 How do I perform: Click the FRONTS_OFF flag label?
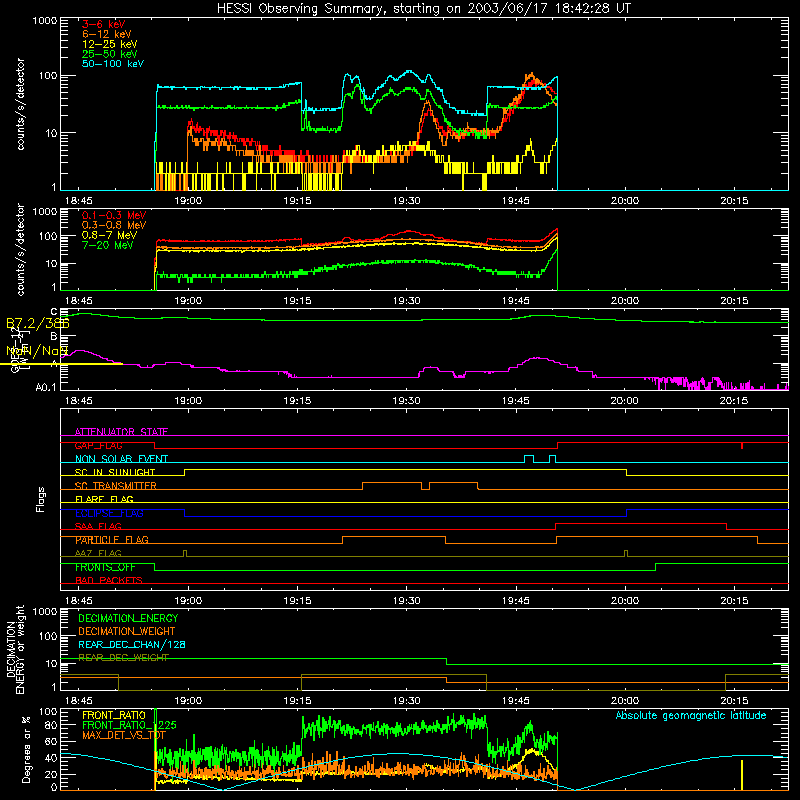click(x=105, y=567)
